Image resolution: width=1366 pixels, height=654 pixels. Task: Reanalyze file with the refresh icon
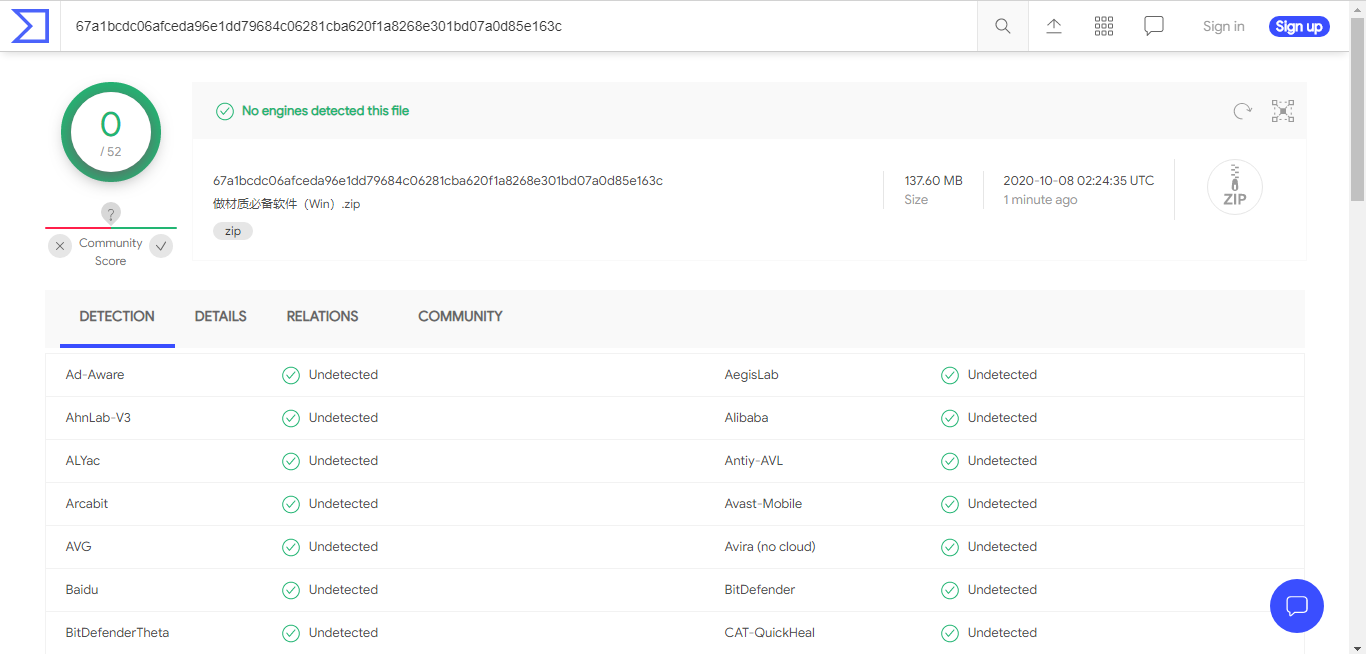pyautogui.click(x=1242, y=111)
